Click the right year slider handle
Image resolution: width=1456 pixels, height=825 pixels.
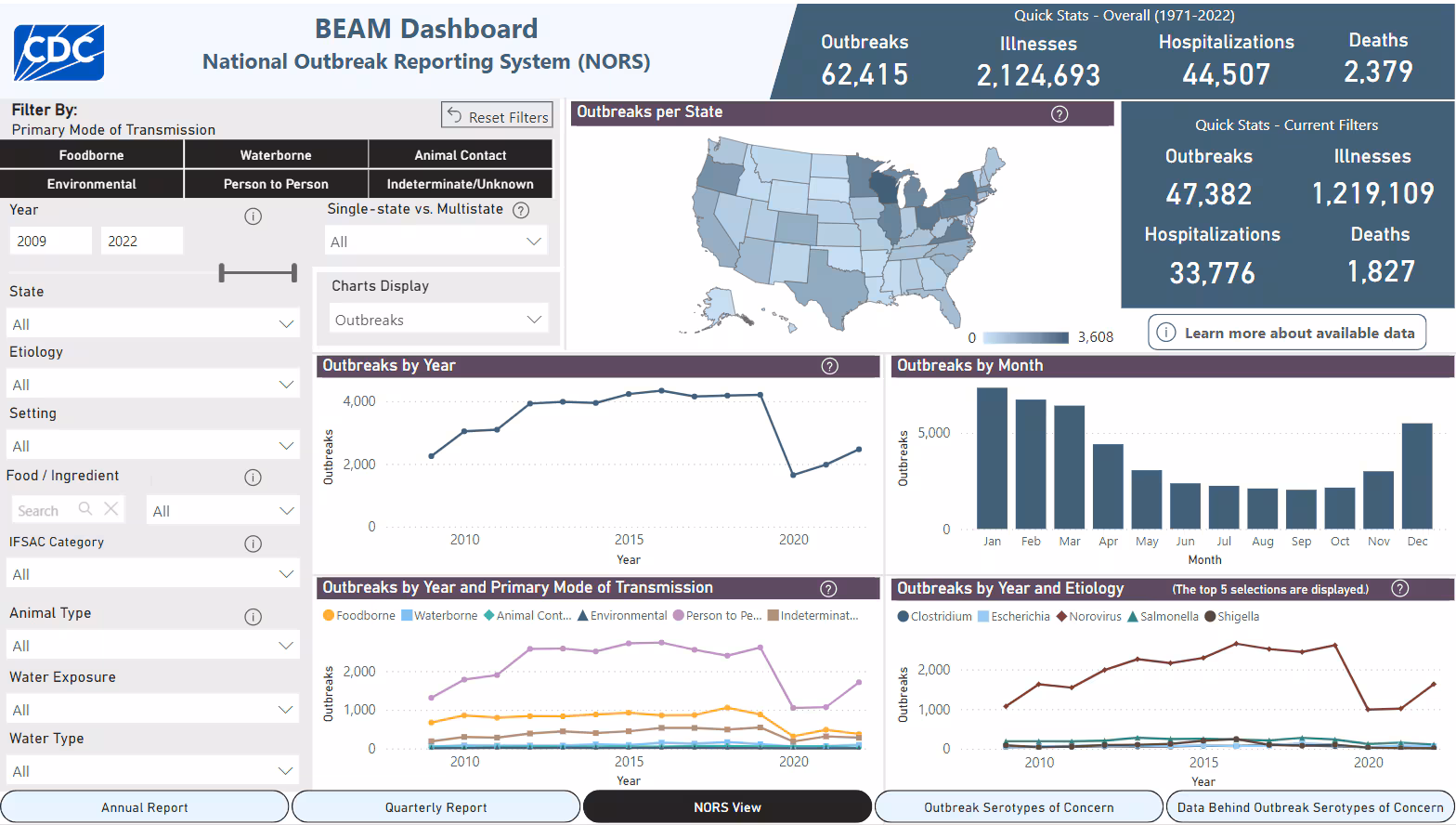(x=294, y=272)
